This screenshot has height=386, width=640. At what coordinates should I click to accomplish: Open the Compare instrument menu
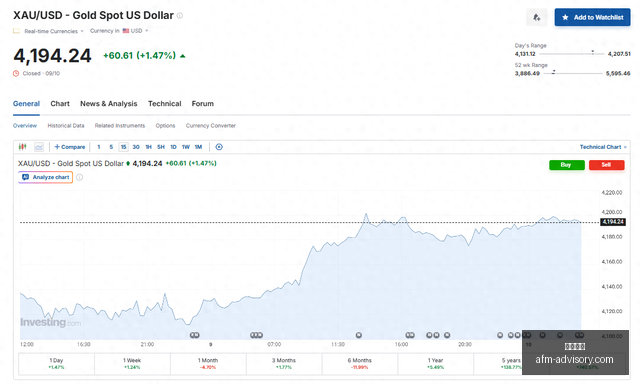69,147
